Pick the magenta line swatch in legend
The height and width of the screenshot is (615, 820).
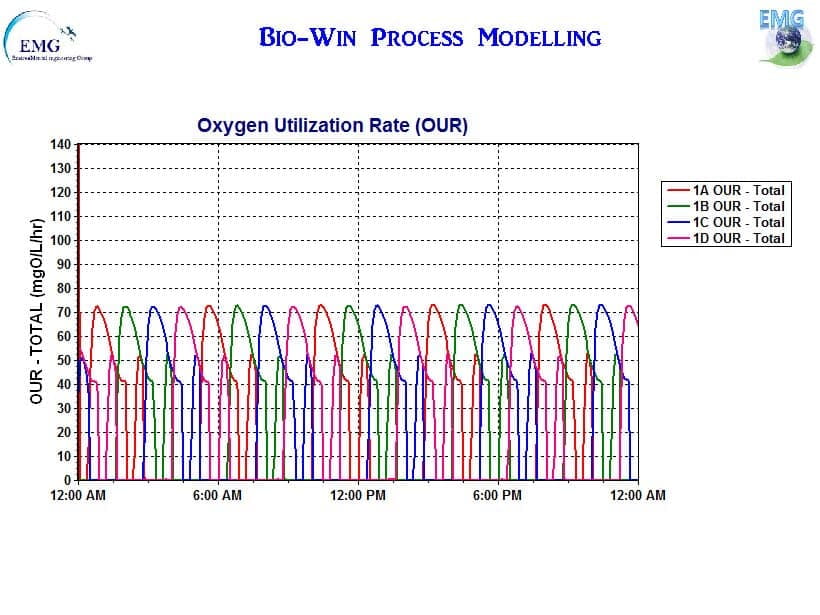click(677, 238)
